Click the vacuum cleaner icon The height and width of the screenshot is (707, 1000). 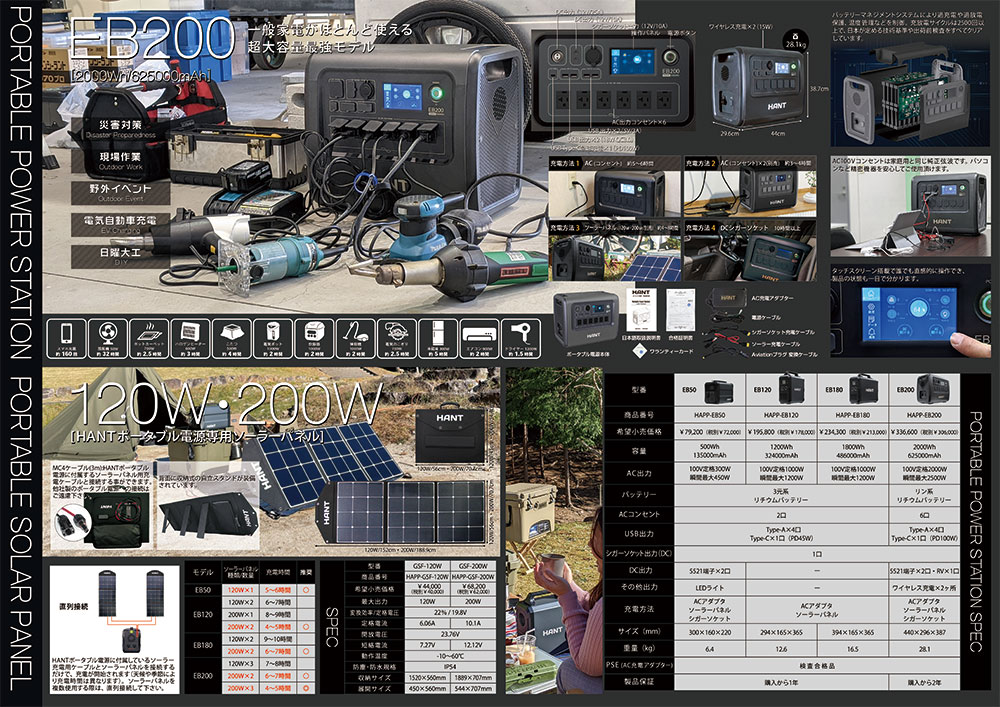355,339
